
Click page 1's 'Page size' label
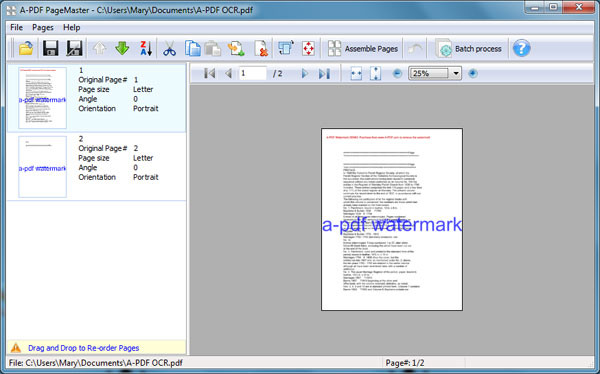coord(94,89)
